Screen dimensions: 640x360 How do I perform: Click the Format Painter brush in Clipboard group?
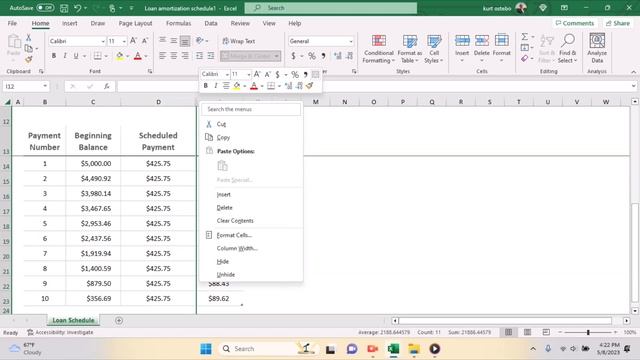tap(29, 60)
